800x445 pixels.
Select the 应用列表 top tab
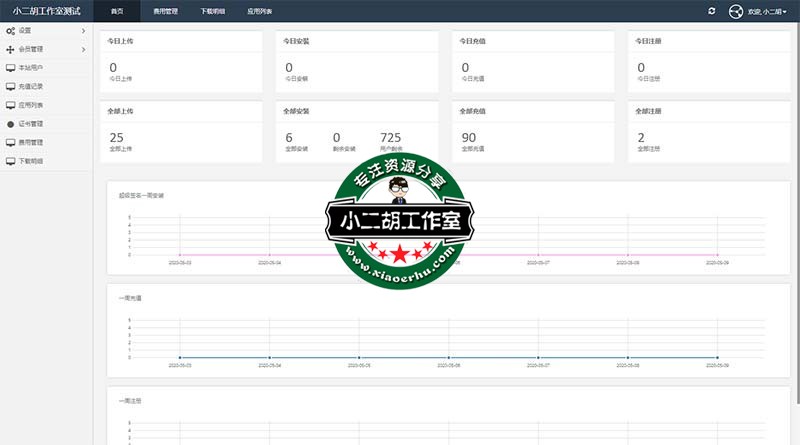pos(259,11)
